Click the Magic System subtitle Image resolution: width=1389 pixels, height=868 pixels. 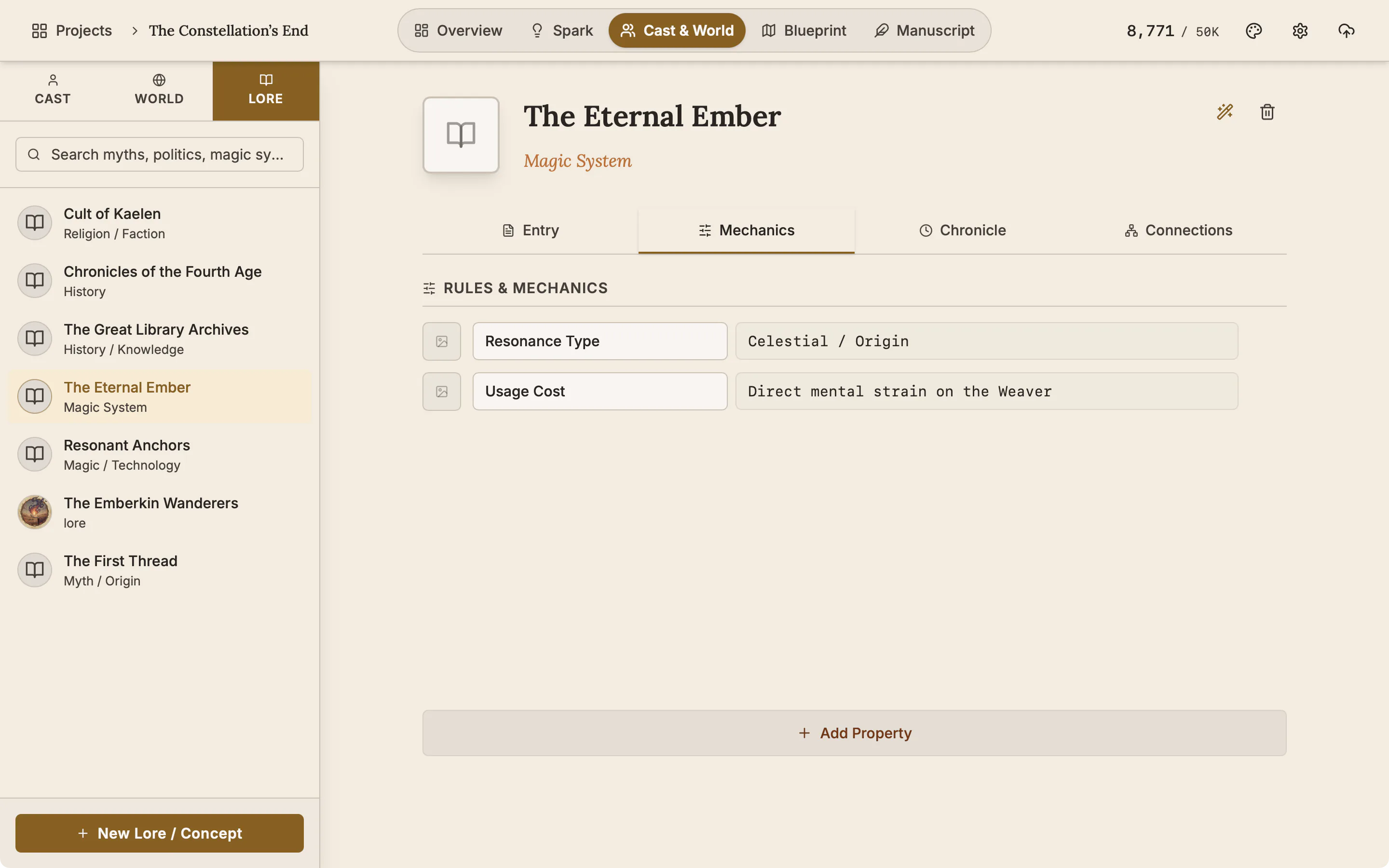[x=577, y=162]
